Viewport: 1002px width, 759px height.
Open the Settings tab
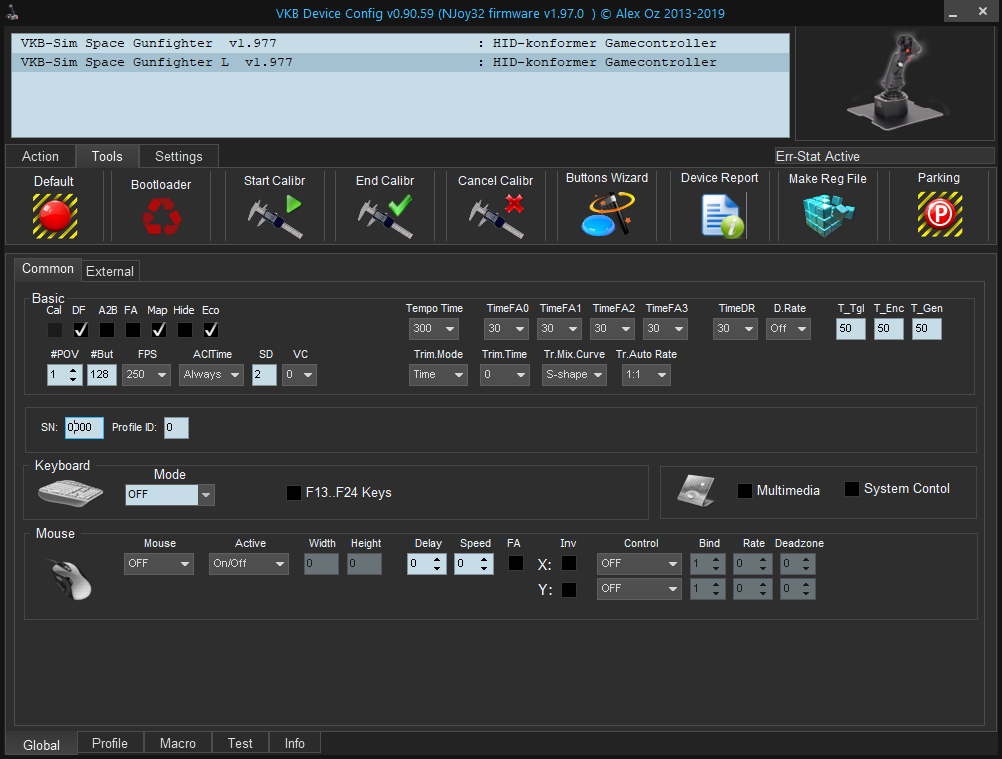179,157
